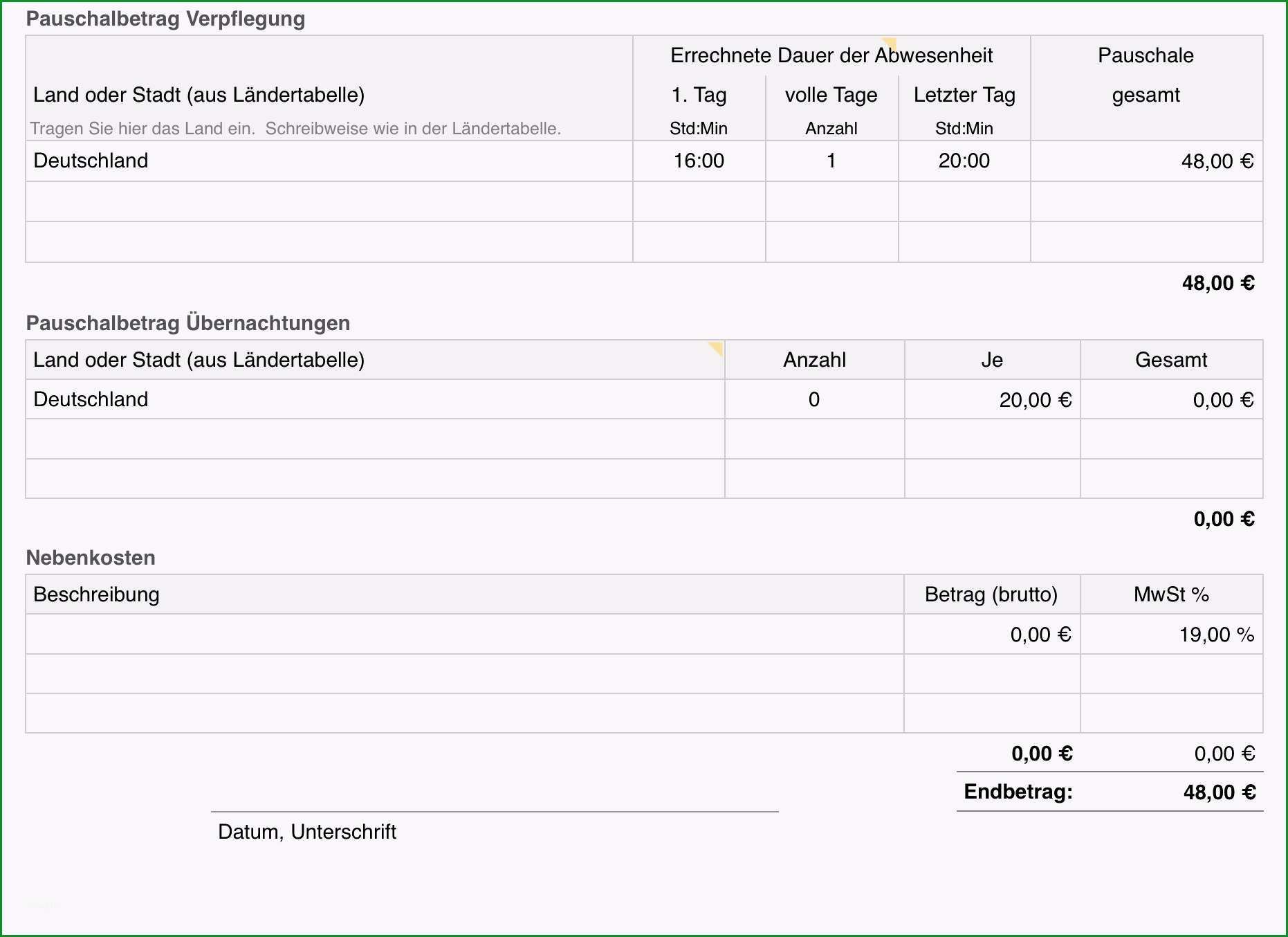Click the bold 0,00 € Übernachtungen subtotal
Screen dimensions: 1288x937
1224,519
